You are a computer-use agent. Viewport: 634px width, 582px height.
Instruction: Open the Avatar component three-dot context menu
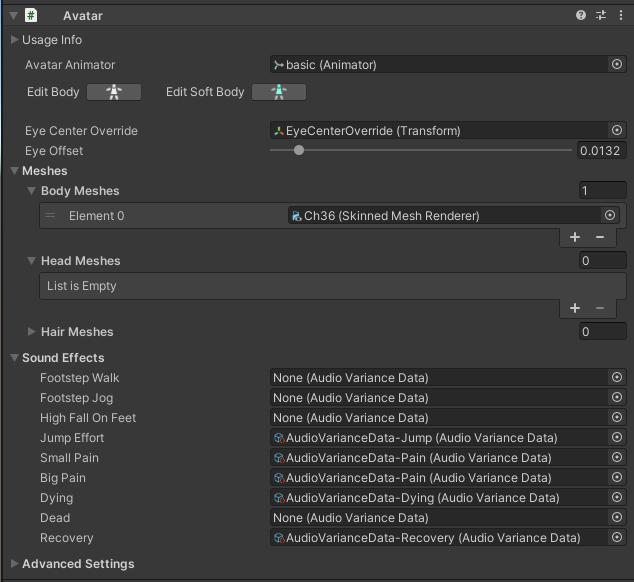[620, 15]
